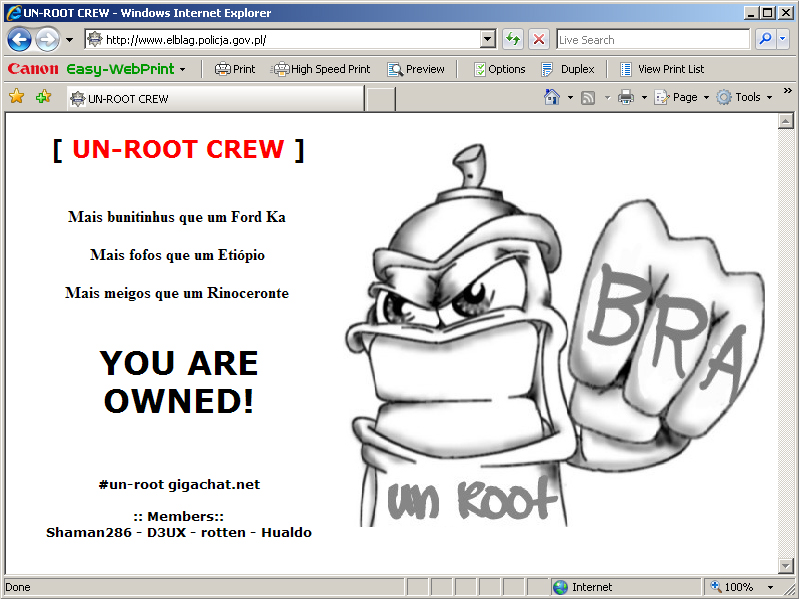Open Canon Preview
This screenshot has height=599, width=799.
416,69
